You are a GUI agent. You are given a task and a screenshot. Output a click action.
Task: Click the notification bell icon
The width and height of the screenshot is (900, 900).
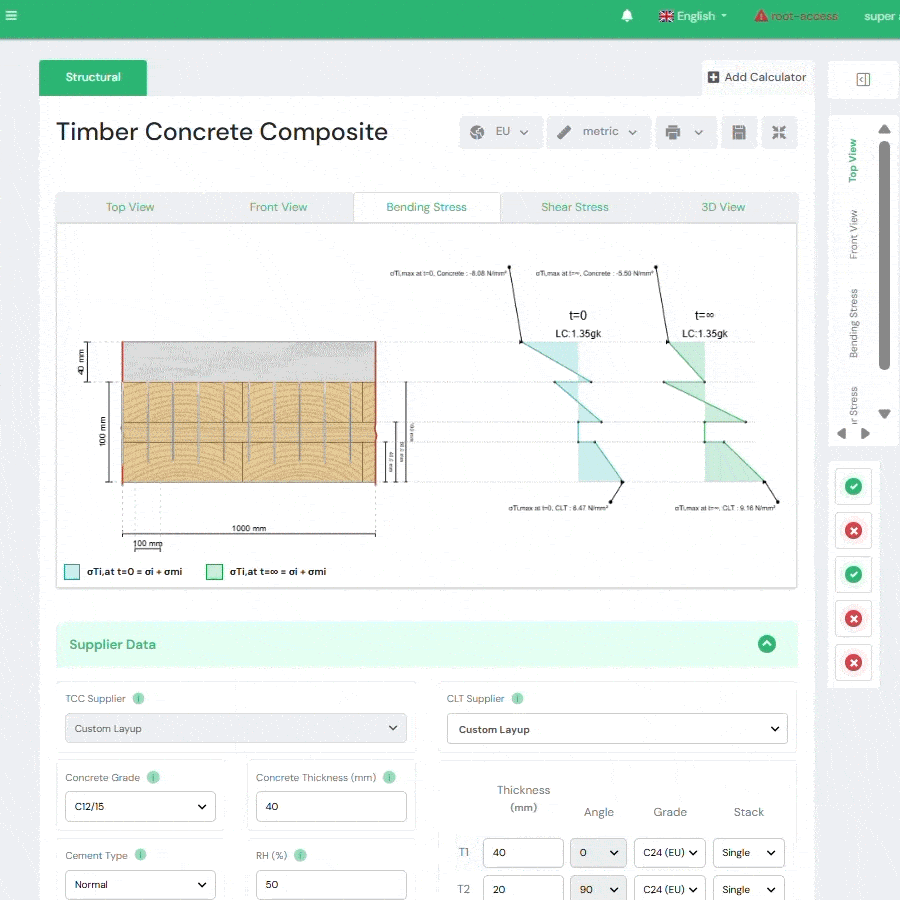627,16
